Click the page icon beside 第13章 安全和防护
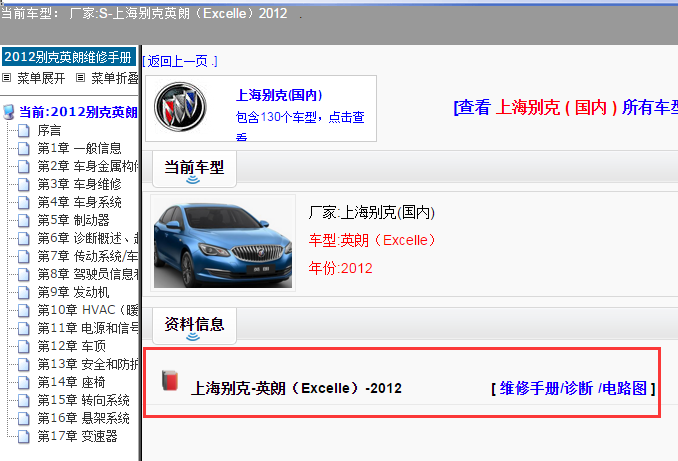678x461 pixels. pos(24,365)
